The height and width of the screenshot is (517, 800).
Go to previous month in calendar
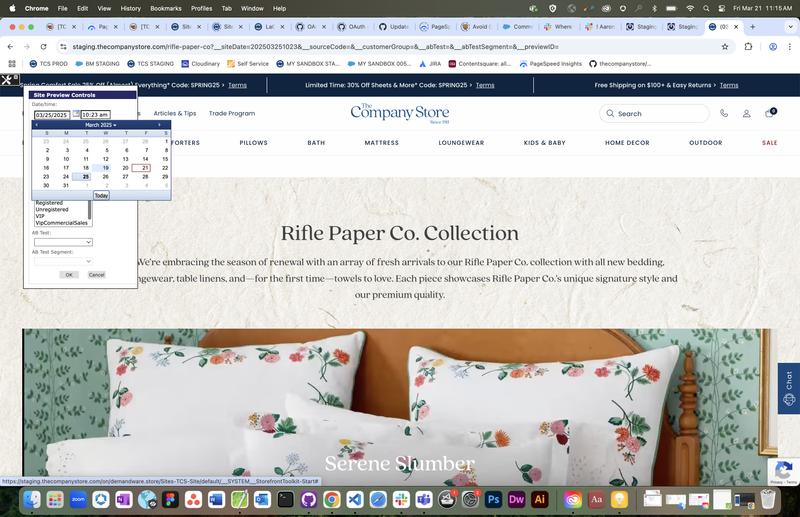pos(37,125)
